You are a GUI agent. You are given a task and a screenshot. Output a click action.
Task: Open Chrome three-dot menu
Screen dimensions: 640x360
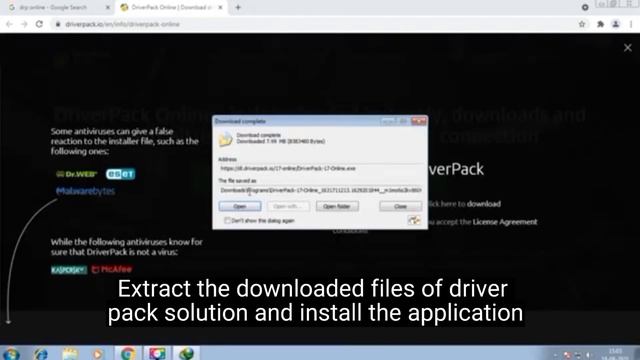point(631,24)
